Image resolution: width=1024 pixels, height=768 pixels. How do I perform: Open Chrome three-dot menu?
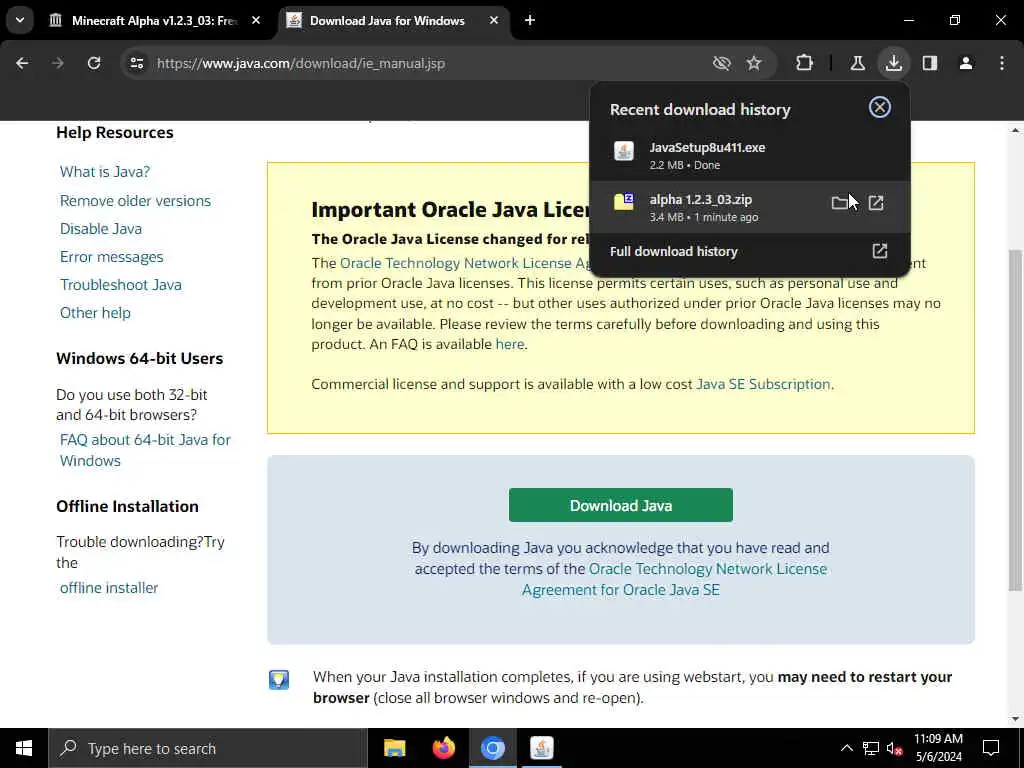coord(1002,63)
